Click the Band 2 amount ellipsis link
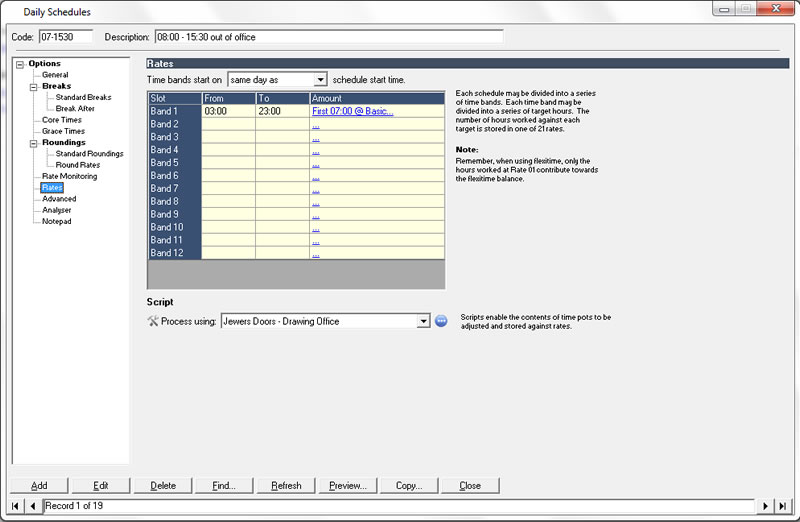Image resolution: width=800 pixels, height=522 pixels. pos(316,124)
